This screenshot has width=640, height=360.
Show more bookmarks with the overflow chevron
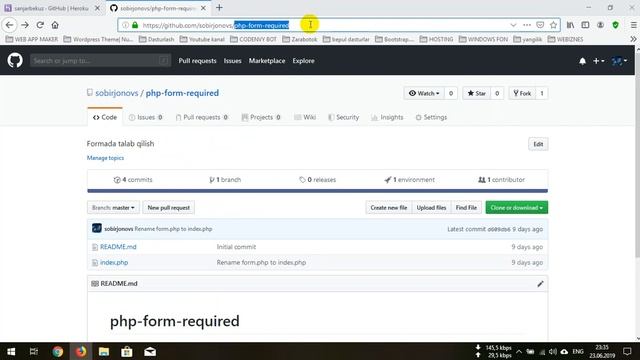633,39
